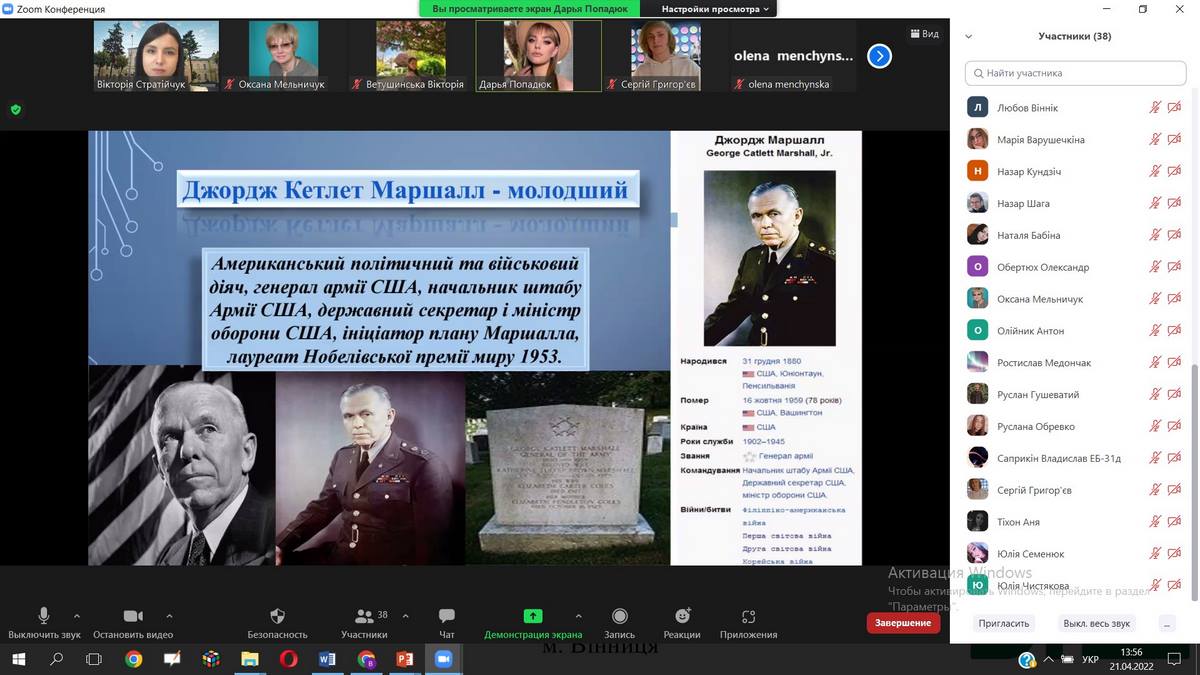
Task: Open the Вид view menu
Action: (x=924, y=34)
